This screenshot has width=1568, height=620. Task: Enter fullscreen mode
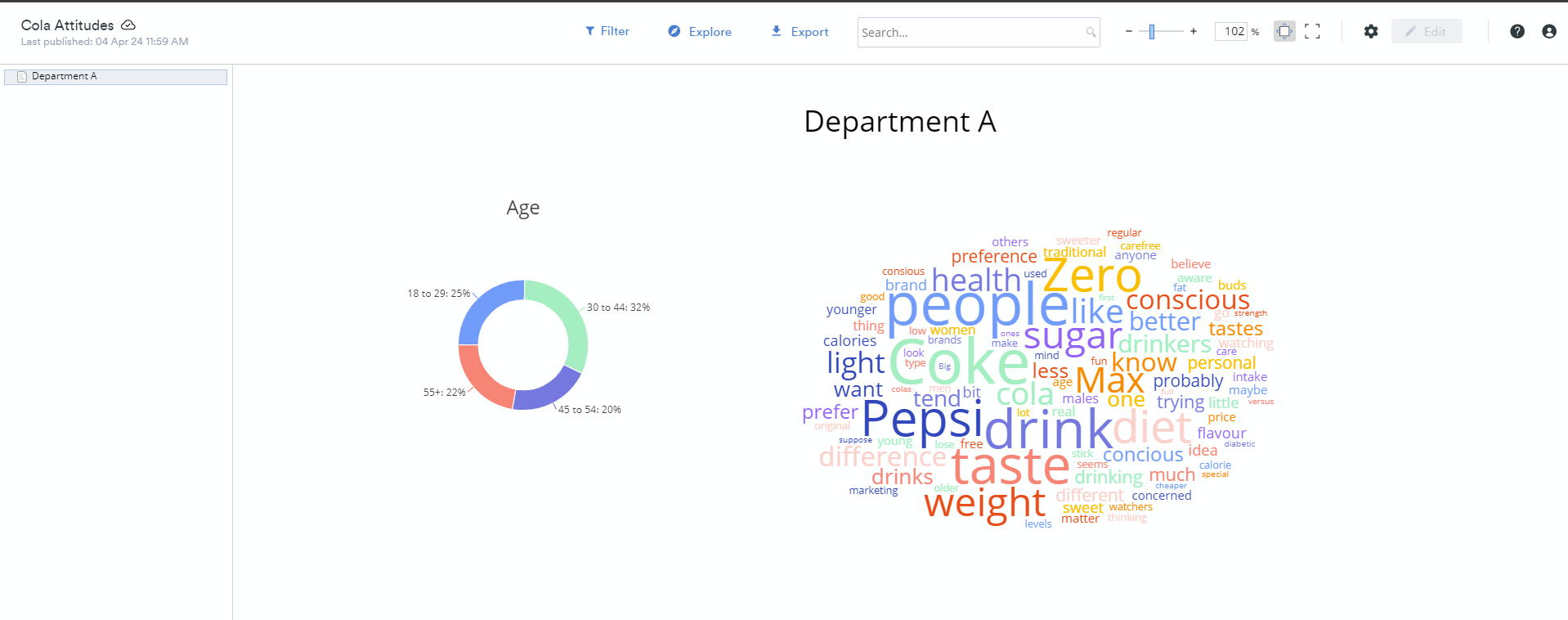coord(1312,31)
